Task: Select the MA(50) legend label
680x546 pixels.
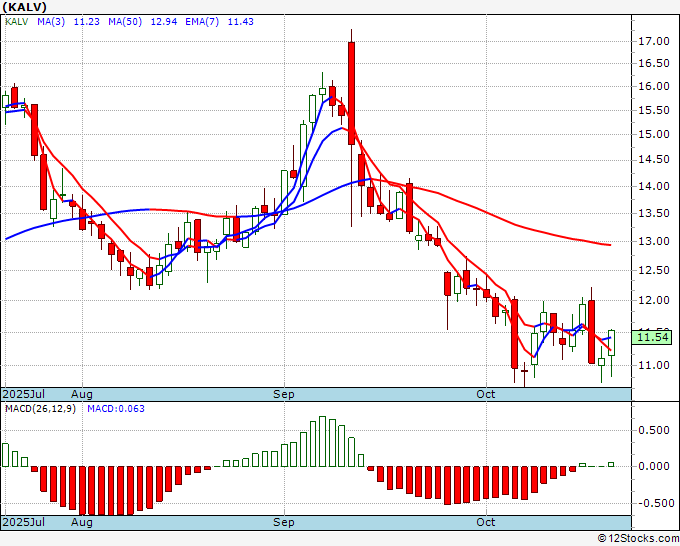Action: 125,22
